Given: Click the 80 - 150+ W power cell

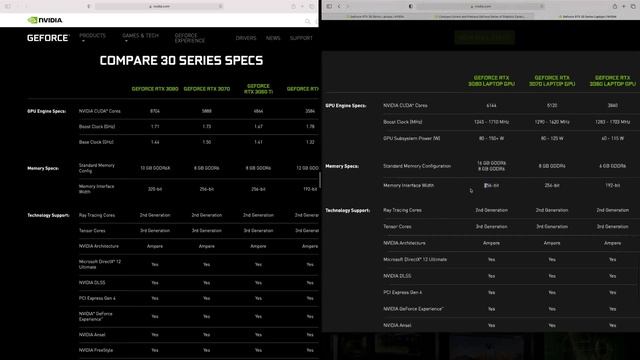Looking at the screenshot, I should 491,138.
